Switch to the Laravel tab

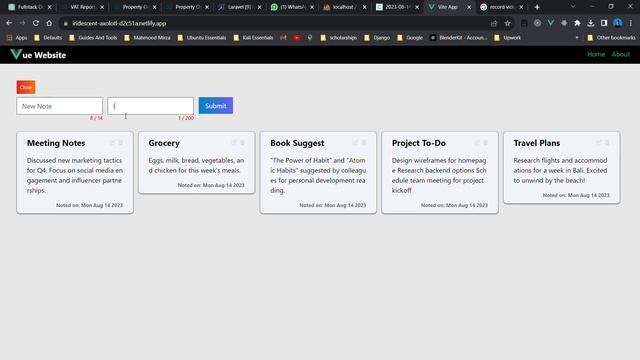[x=240, y=7]
